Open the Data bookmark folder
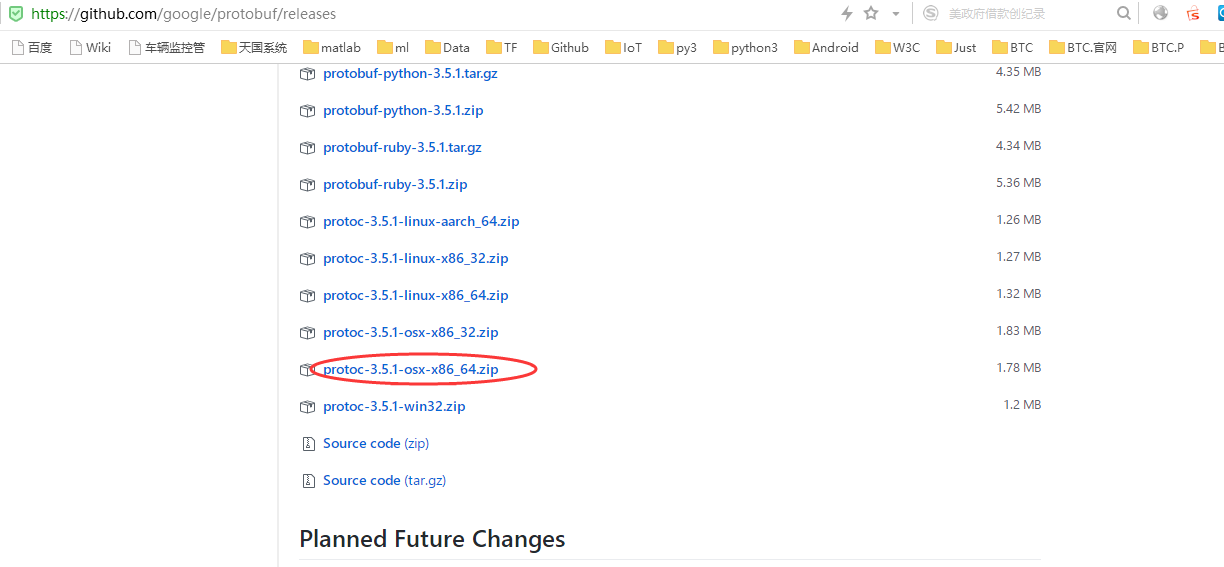Image resolution: width=1224 pixels, height=567 pixels. click(x=447, y=47)
